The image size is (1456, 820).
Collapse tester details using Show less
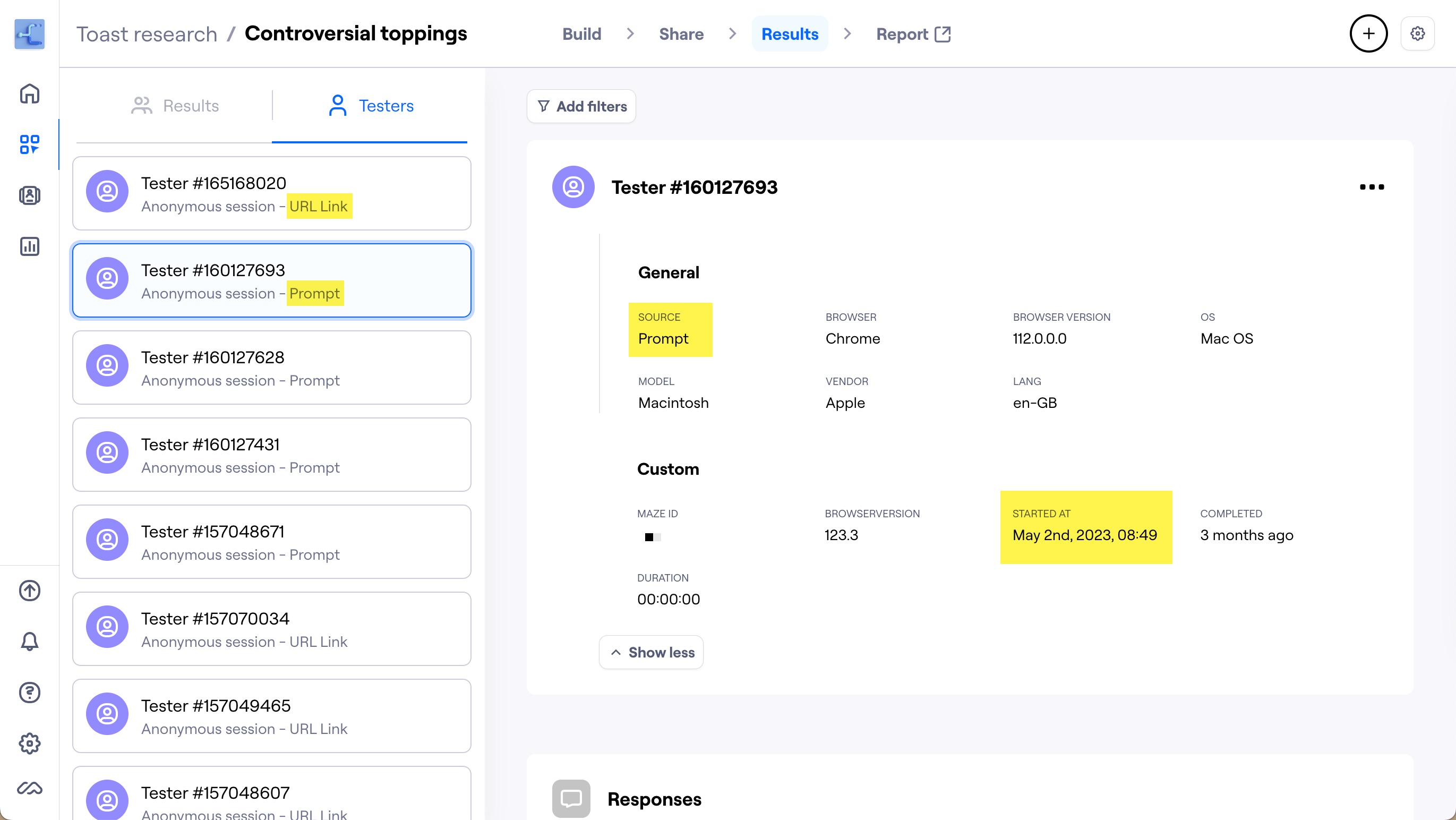click(650, 652)
